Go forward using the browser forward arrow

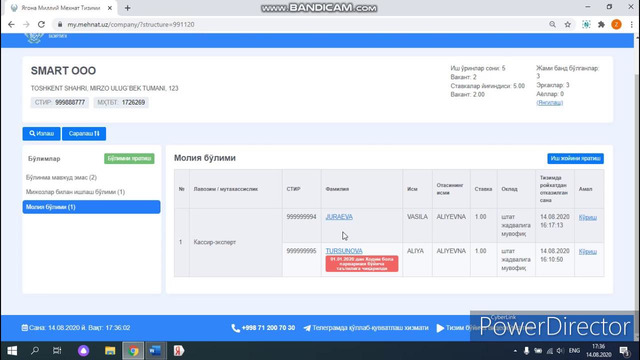26,24
